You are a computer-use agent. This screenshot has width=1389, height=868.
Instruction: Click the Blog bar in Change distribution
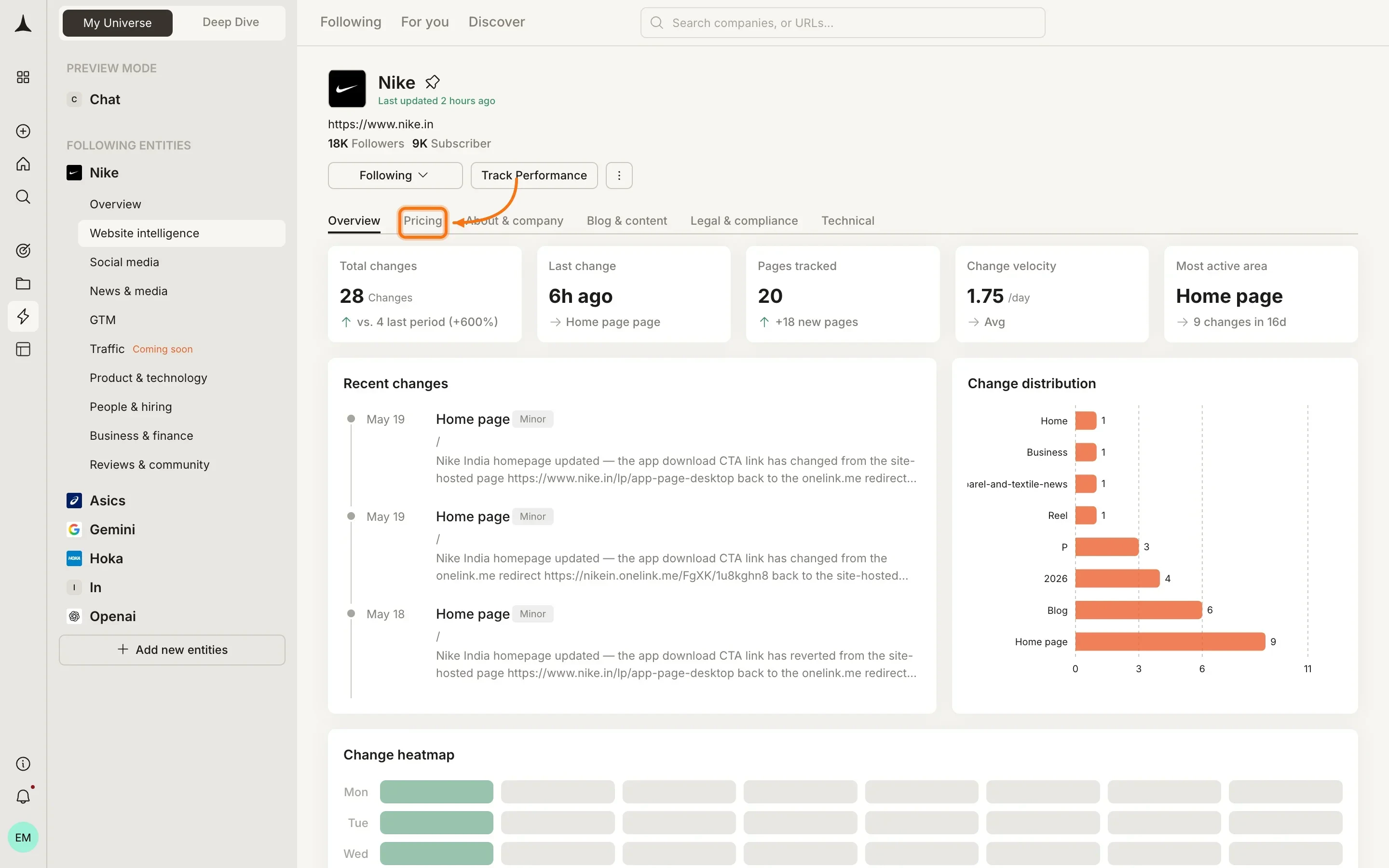pos(1138,610)
